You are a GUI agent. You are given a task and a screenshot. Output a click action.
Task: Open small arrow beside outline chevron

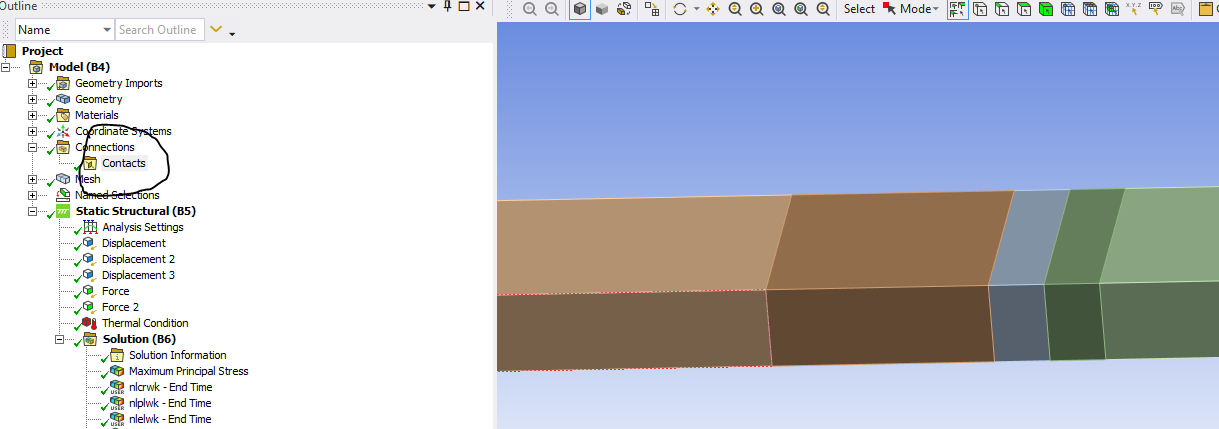(232, 33)
